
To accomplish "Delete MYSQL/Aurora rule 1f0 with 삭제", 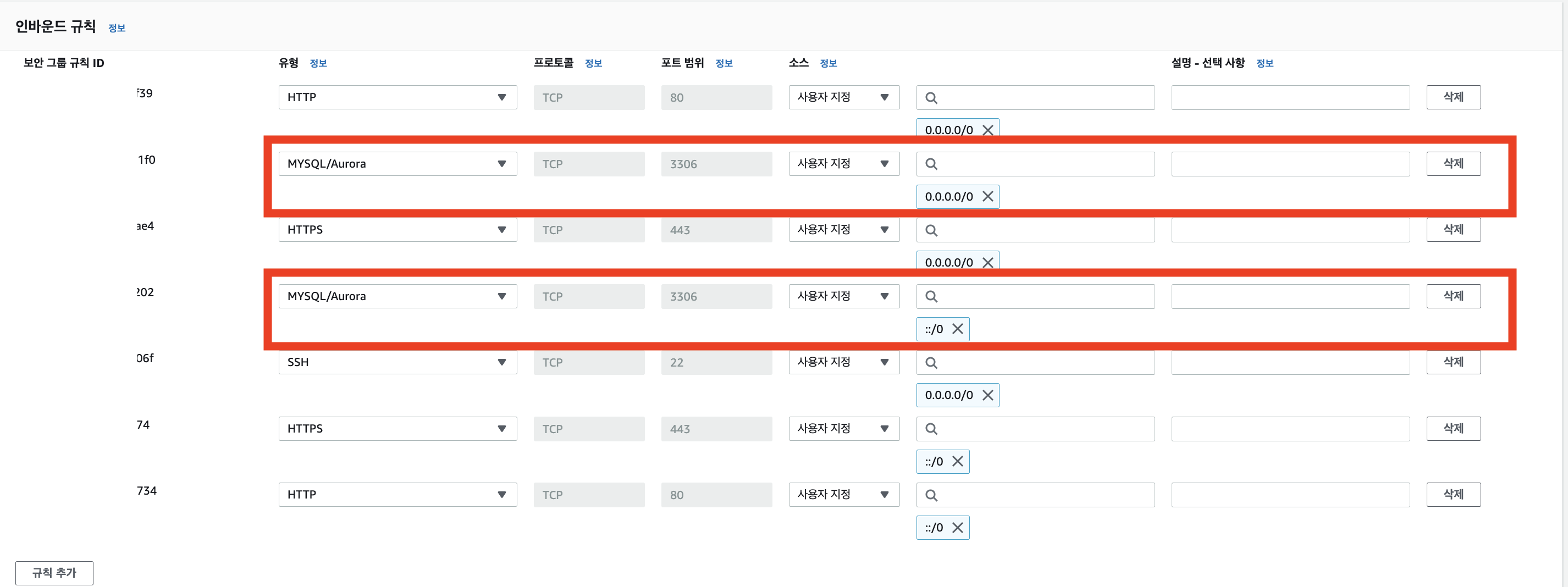I will 1453,164.
